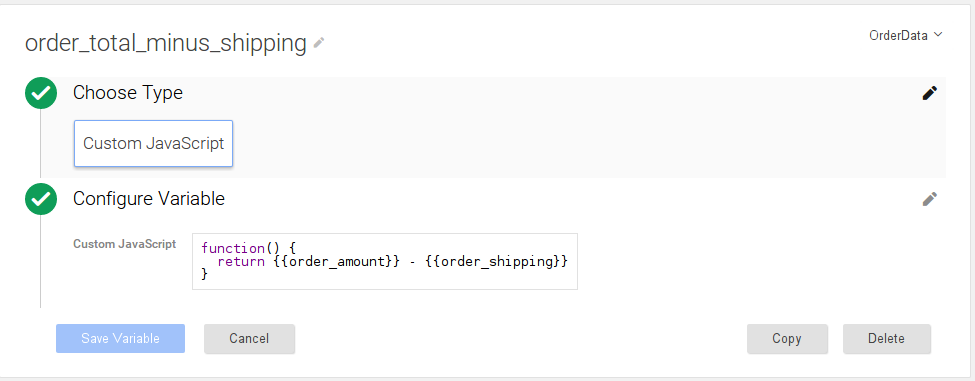
Task: Expand the Configure Variable section header
Action: click(x=149, y=199)
